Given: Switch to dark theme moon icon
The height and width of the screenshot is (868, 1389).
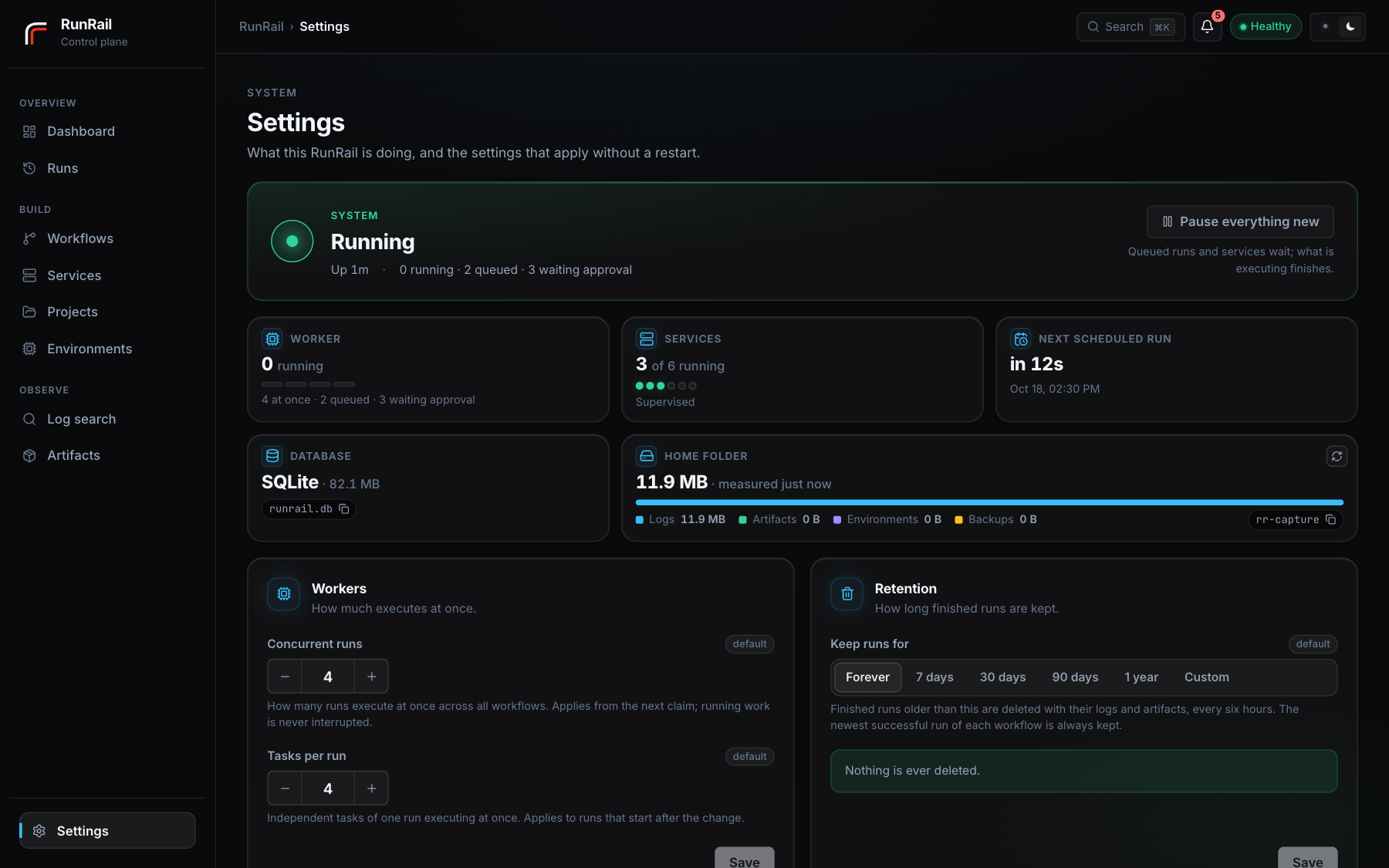Looking at the screenshot, I should click(x=1350, y=27).
